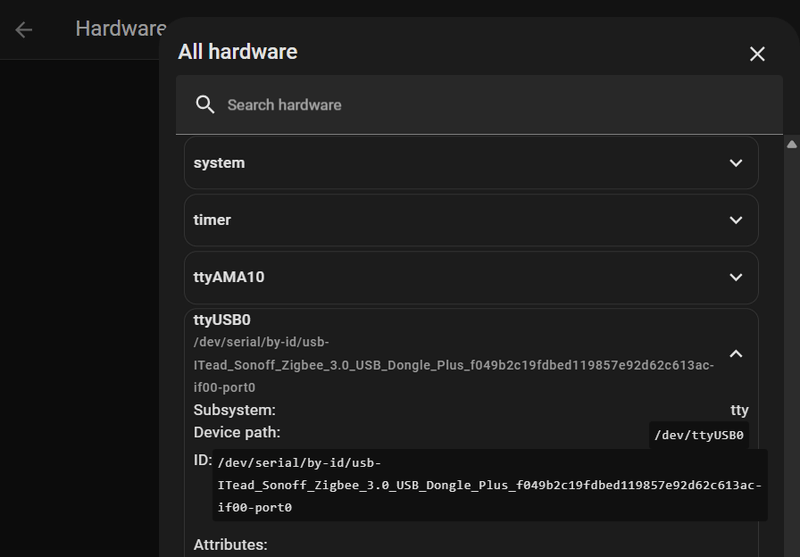The image size is (800, 557).
Task: Click the All hardware dialog title
Action: 237,52
